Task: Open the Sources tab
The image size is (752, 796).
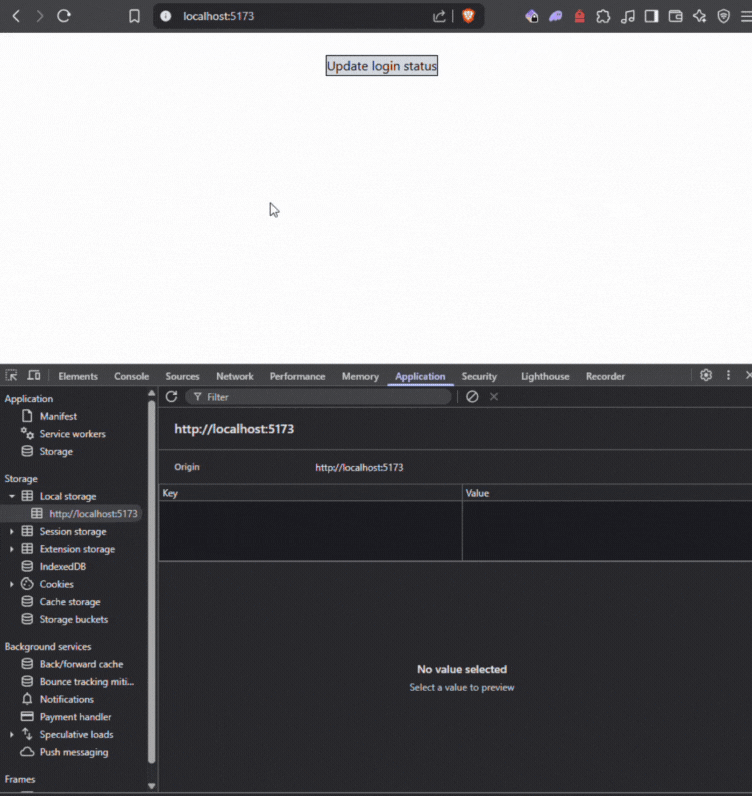Action: pos(182,376)
